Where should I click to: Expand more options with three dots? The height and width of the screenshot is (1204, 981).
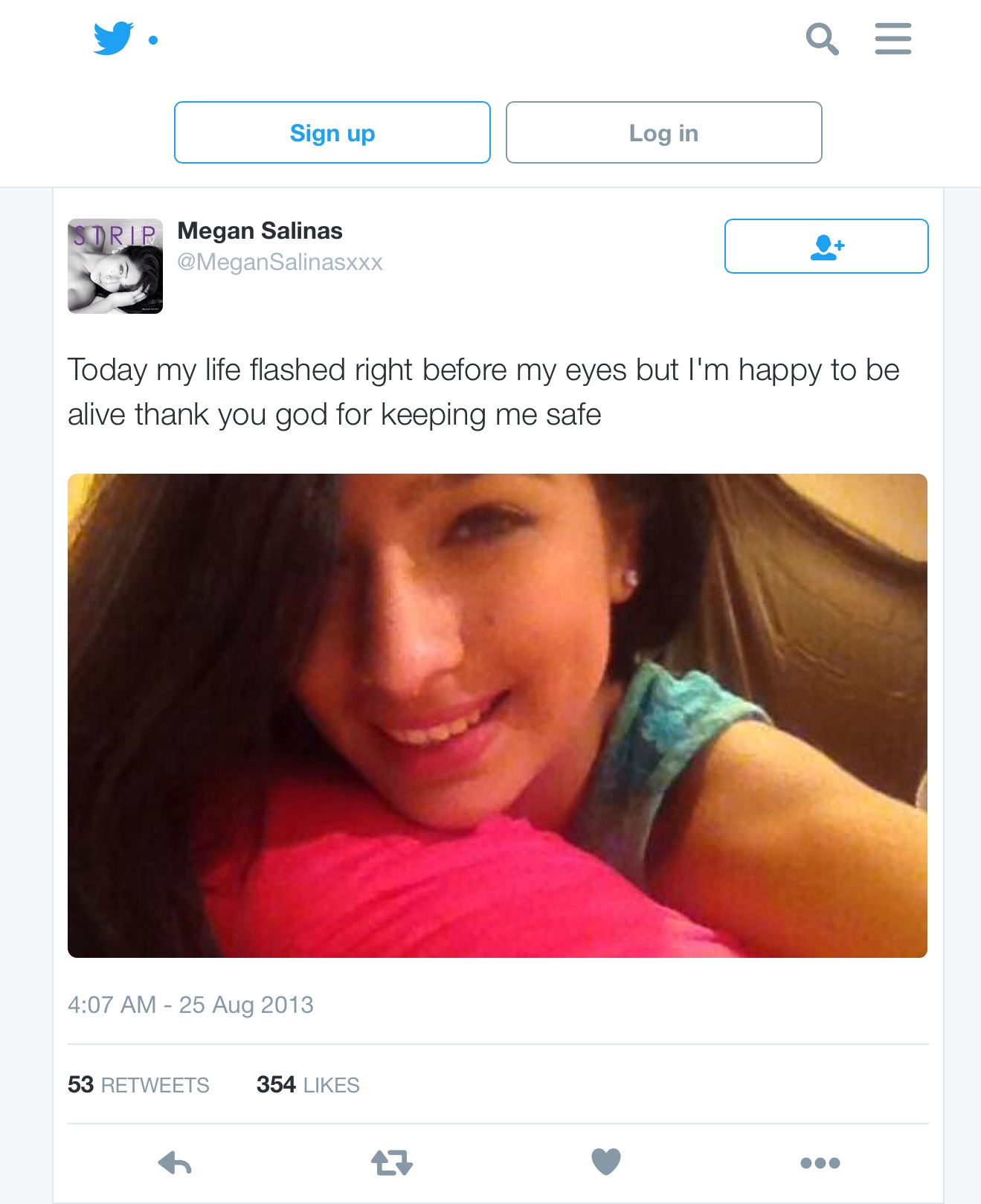[x=820, y=1163]
